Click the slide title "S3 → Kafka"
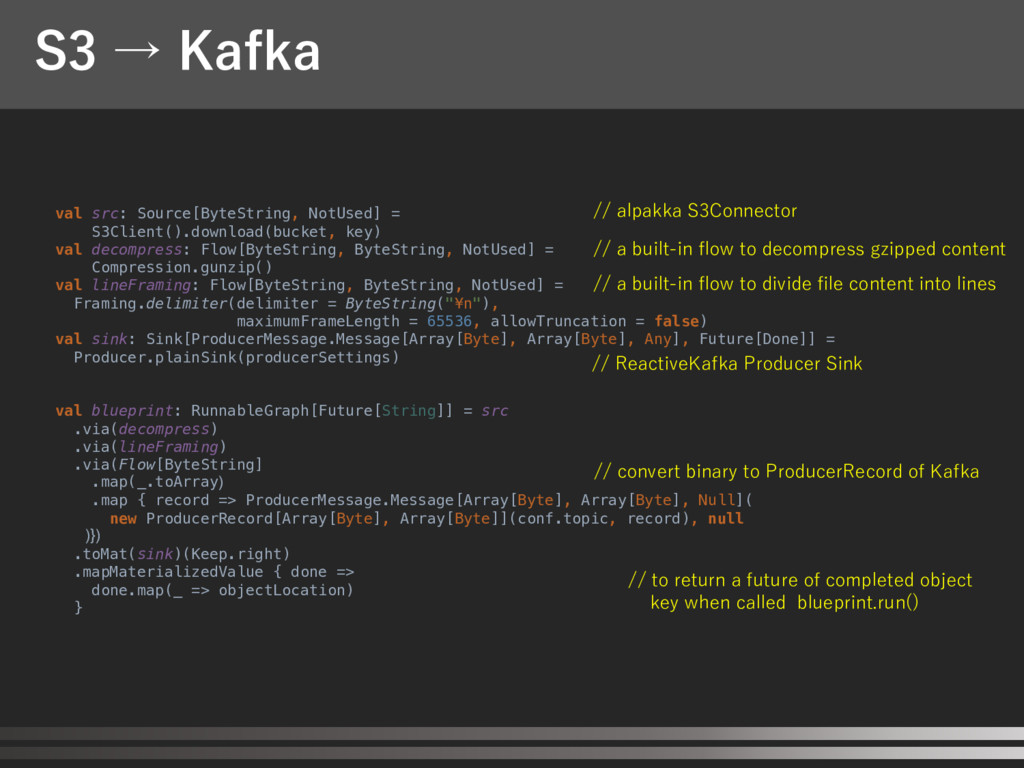This screenshot has height=768, width=1024. (x=178, y=51)
